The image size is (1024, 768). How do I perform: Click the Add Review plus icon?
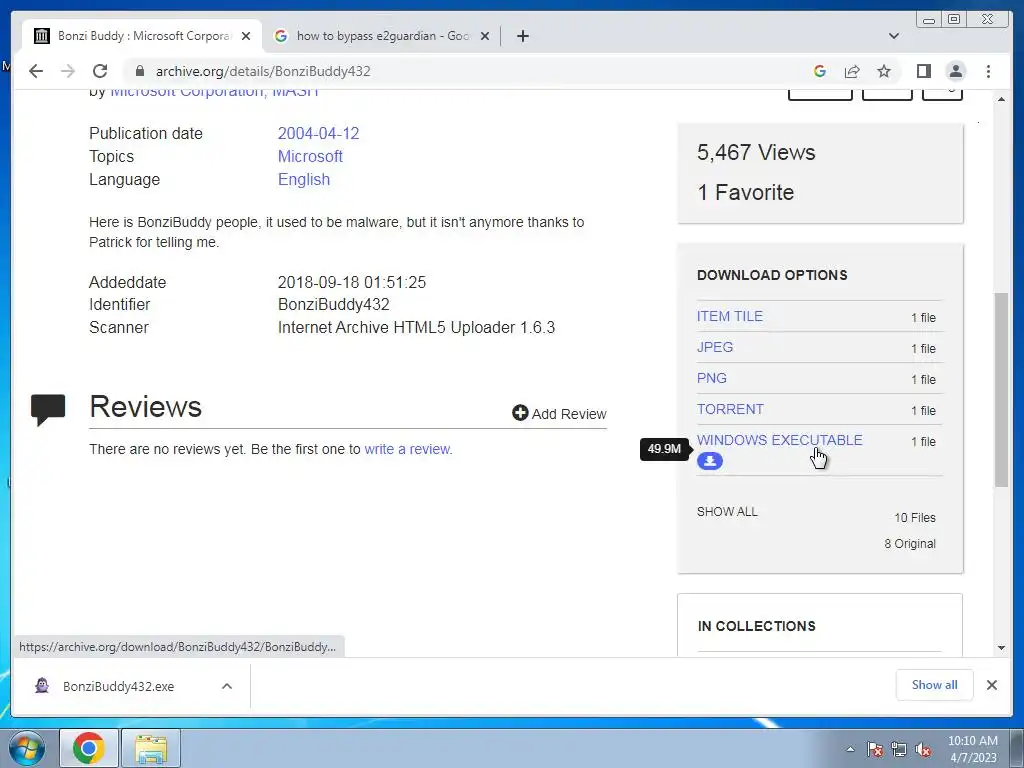pos(520,413)
